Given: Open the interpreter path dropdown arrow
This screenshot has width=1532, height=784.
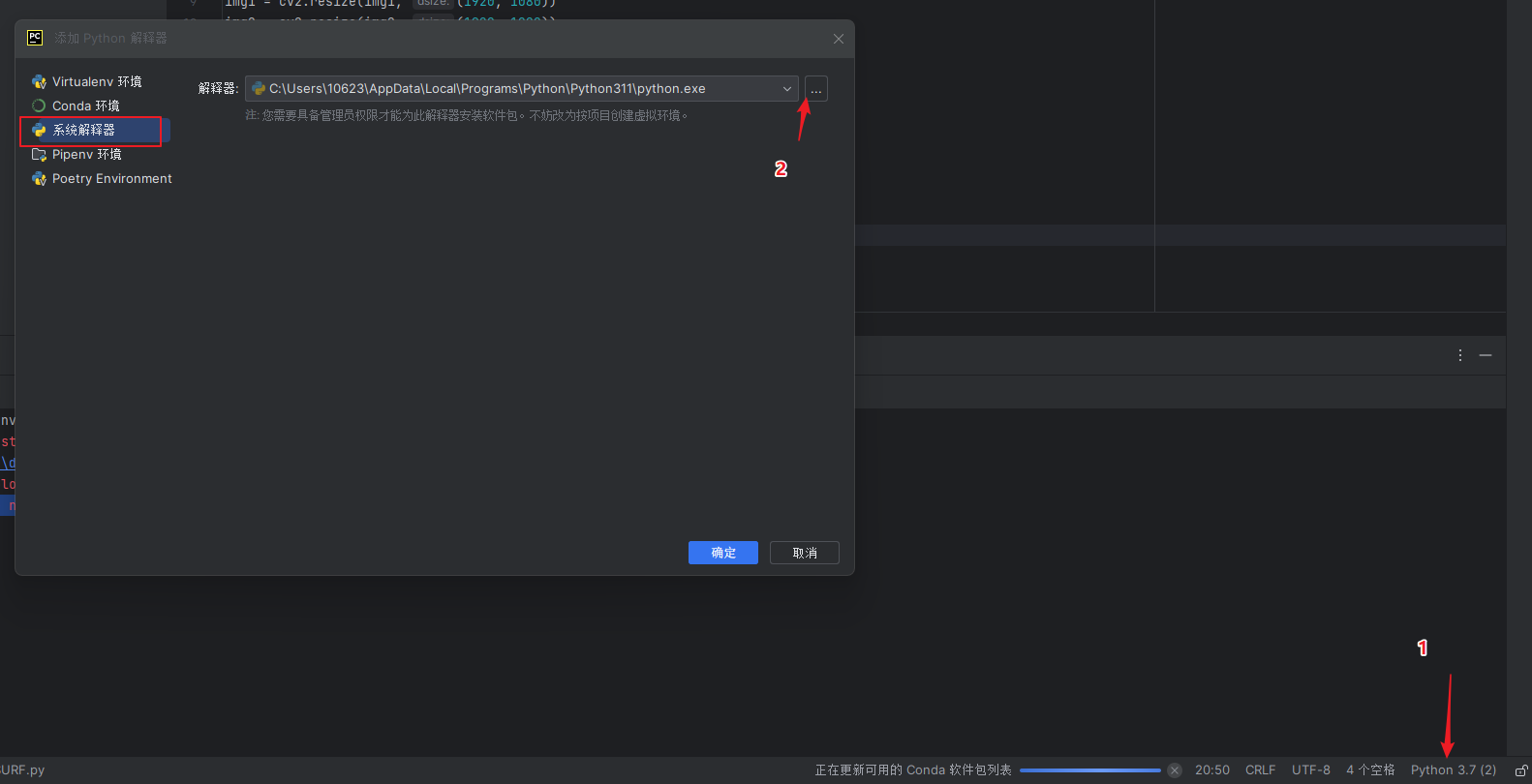Looking at the screenshot, I should (x=787, y=89).
